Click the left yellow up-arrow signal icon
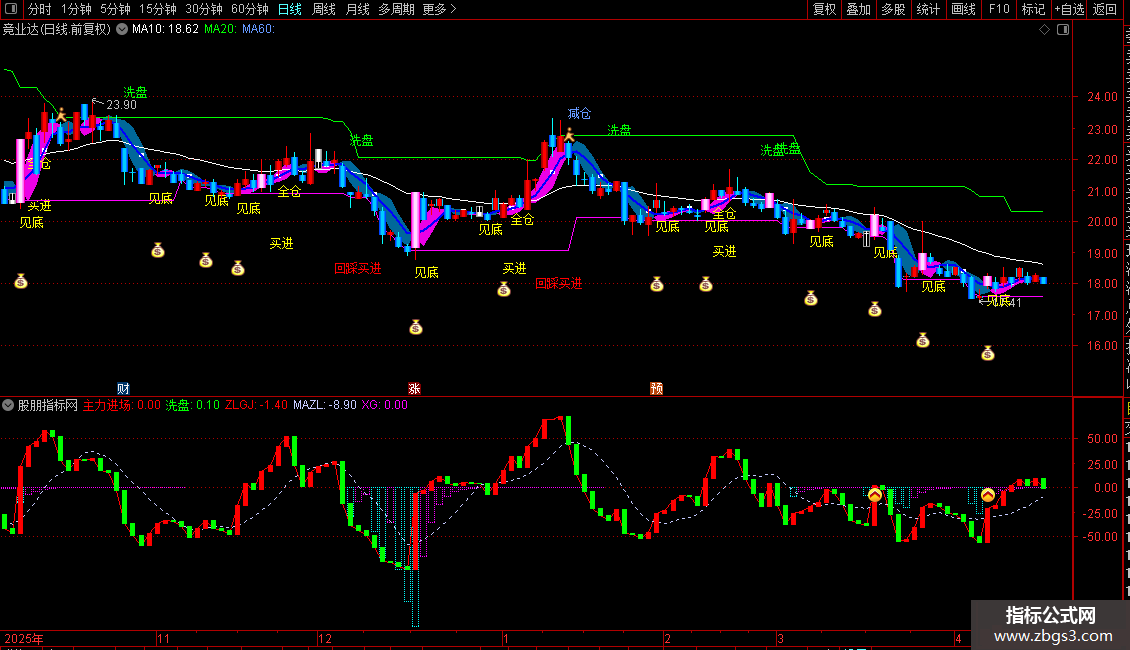Screen dimensions: 1130x650 point(875,495)
